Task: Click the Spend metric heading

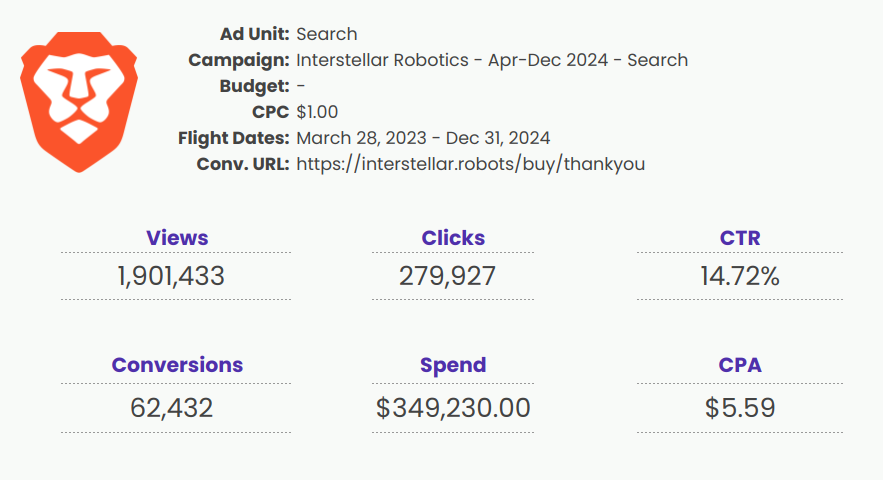Action: tap(453, 365)
